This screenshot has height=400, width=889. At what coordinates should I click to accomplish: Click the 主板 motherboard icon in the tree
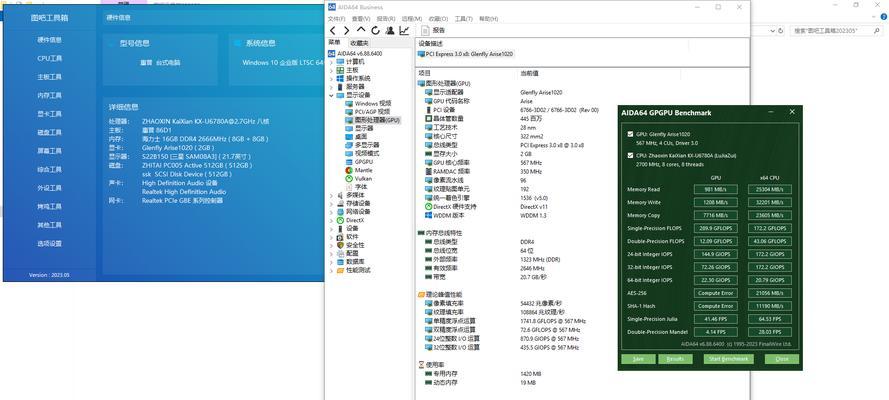click(x=340, y=70)
